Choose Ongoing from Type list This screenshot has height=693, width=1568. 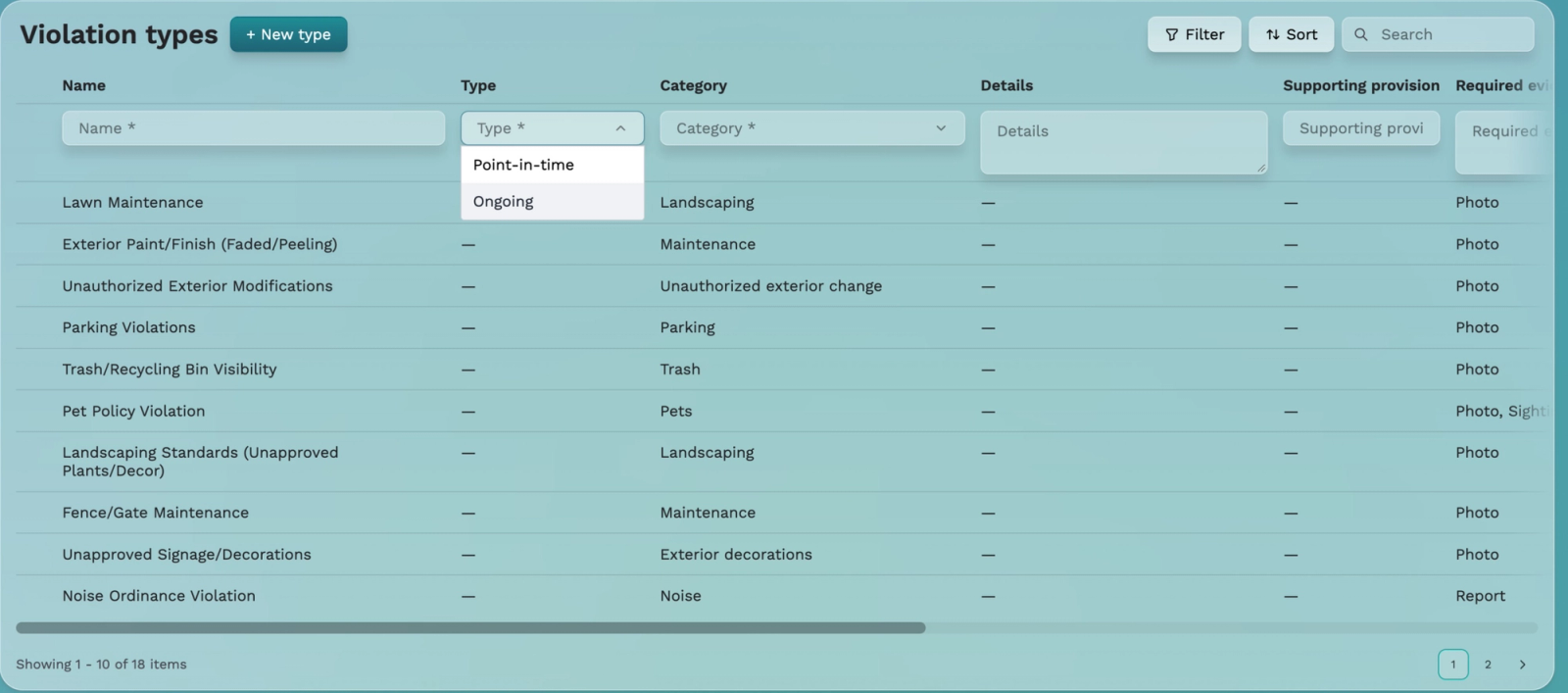click(552, 202)
